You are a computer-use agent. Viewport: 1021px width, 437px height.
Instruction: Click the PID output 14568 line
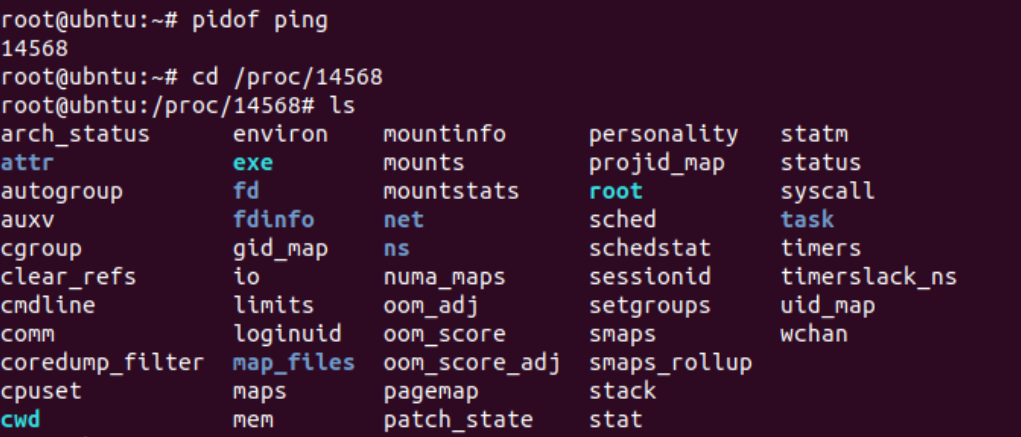click(34, 49)
